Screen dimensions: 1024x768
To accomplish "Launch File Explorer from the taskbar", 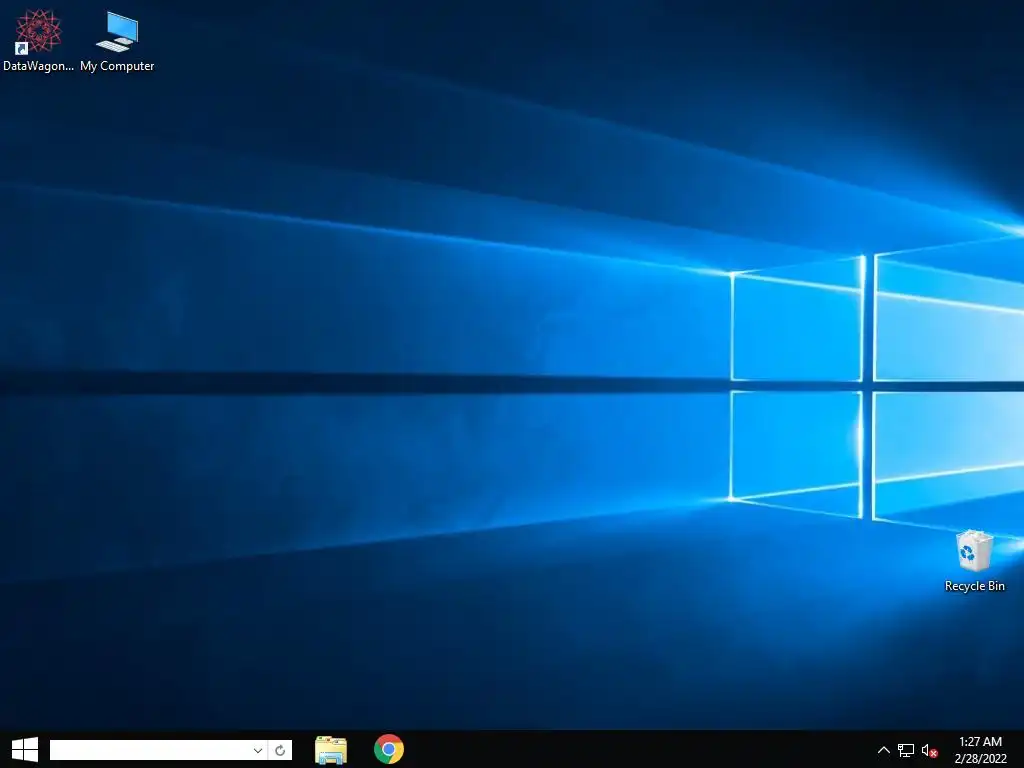I will tap(330, 750).
